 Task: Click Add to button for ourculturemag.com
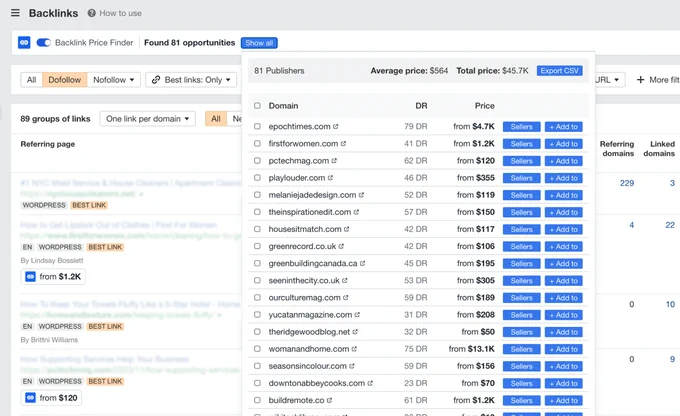pyautogui.click(x=563, y=298)
